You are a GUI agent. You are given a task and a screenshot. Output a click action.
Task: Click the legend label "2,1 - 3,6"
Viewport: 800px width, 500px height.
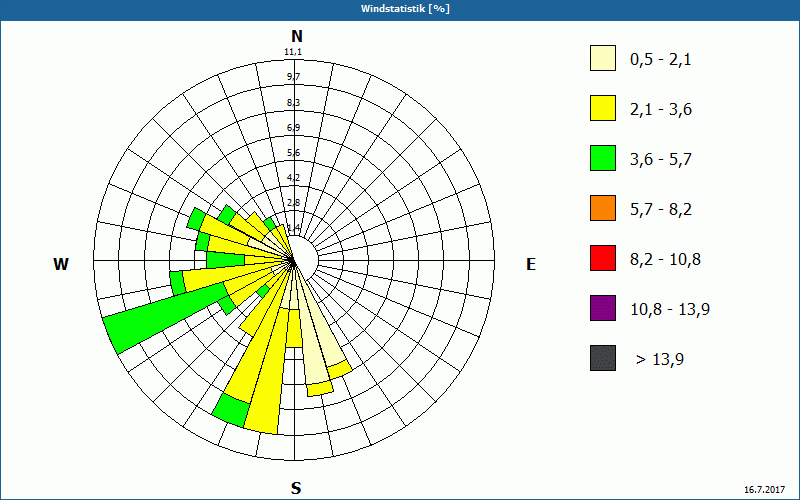[x=661, y=110]
